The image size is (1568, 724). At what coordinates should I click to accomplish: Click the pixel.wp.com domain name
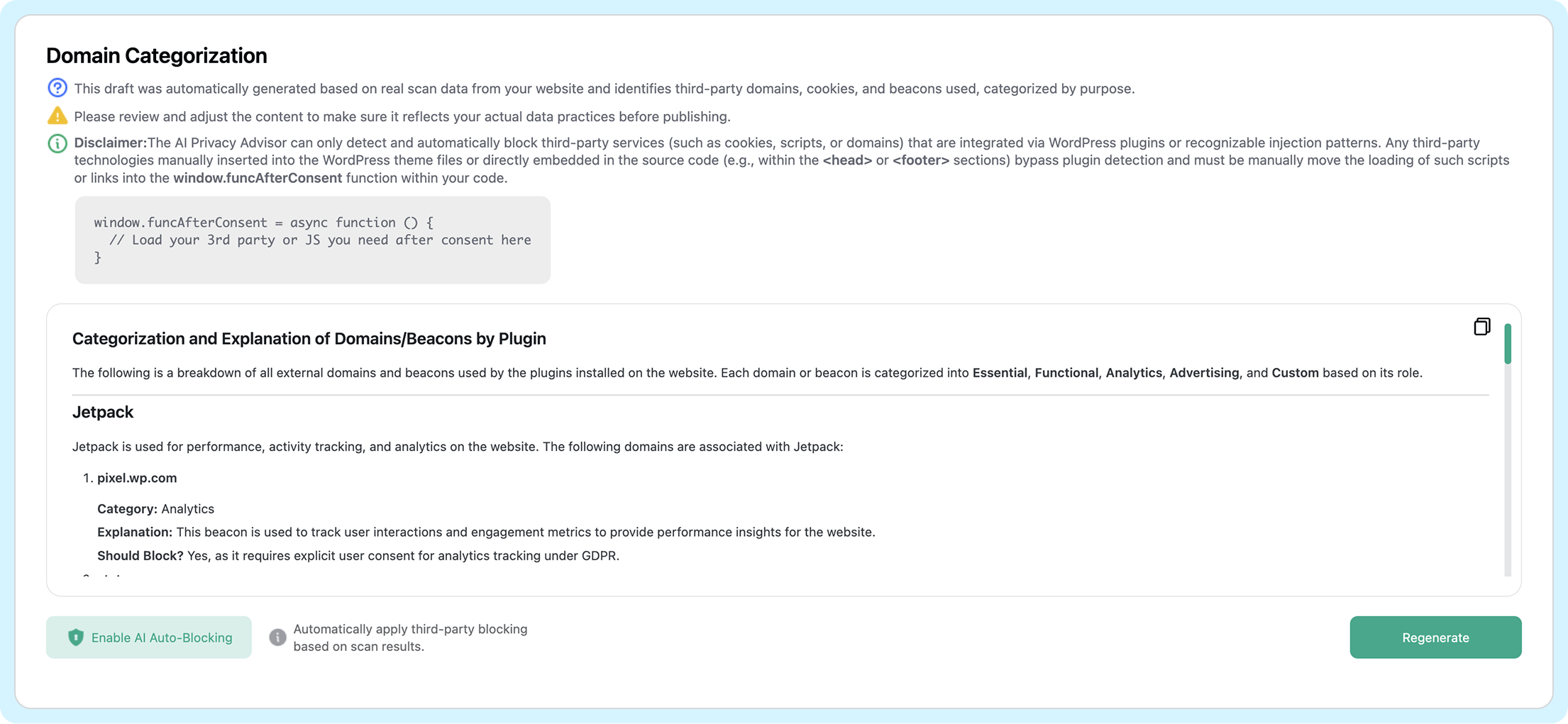[137, 478]
